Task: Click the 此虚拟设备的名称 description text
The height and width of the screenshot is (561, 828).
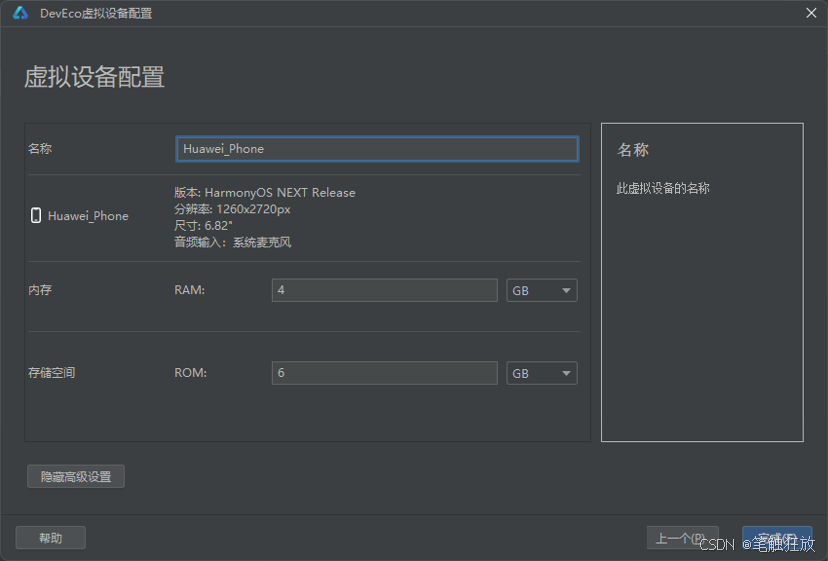Action: tap(663, 188)
